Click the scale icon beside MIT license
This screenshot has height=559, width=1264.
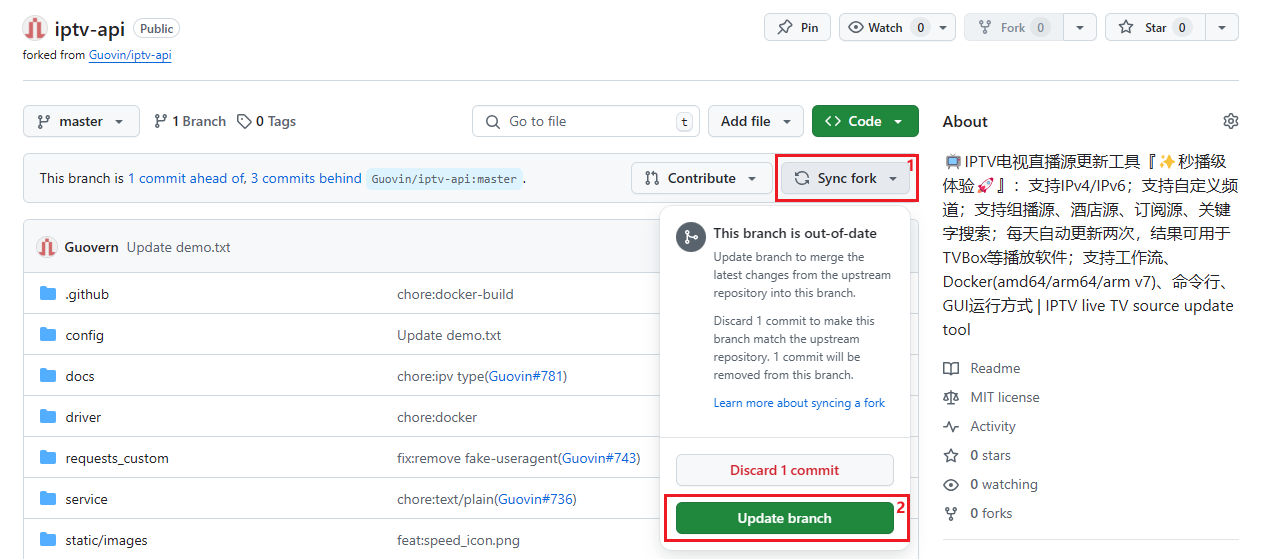pos(951,397)
